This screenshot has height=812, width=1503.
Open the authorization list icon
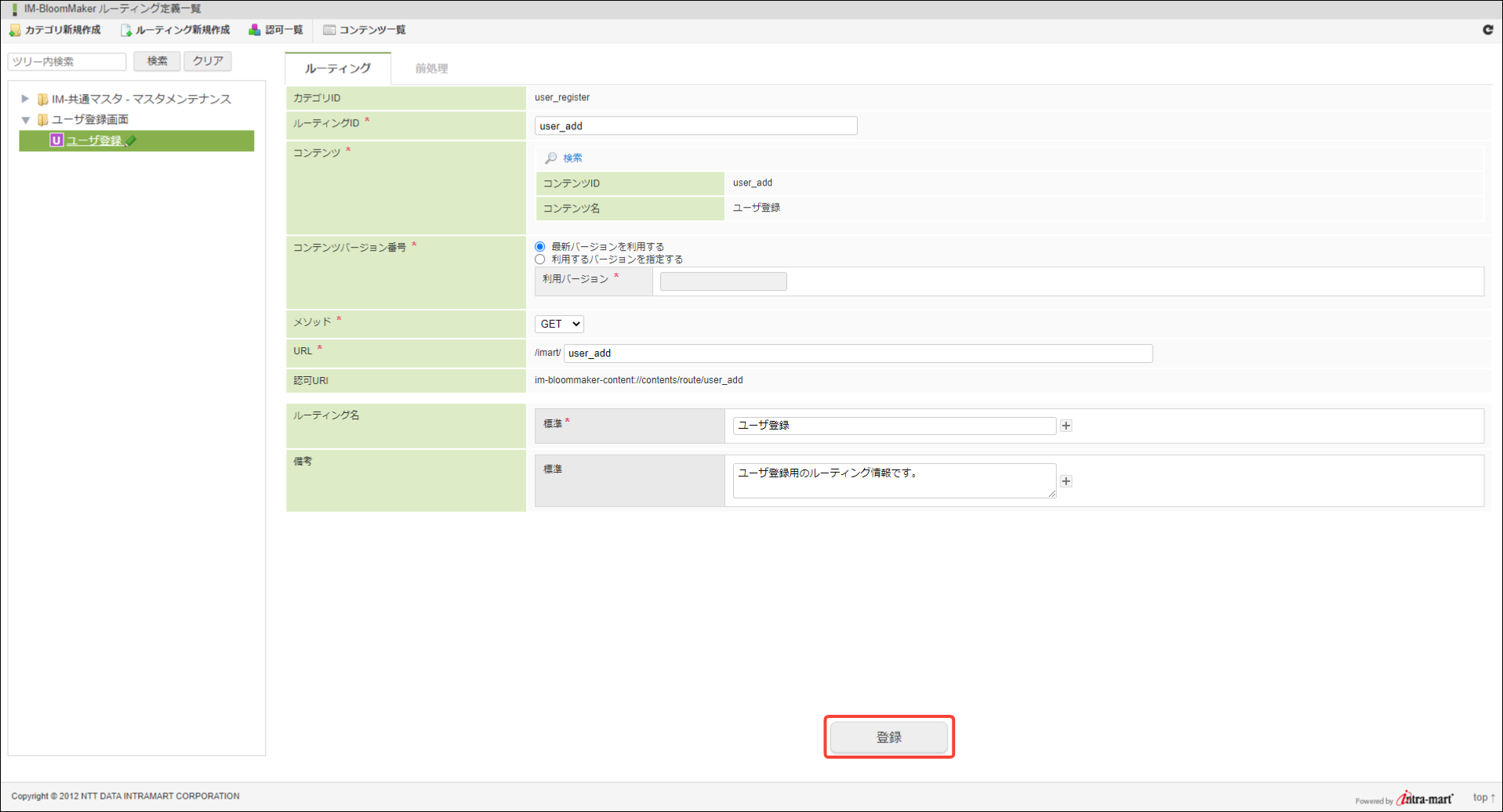click(x=255, y=30)
